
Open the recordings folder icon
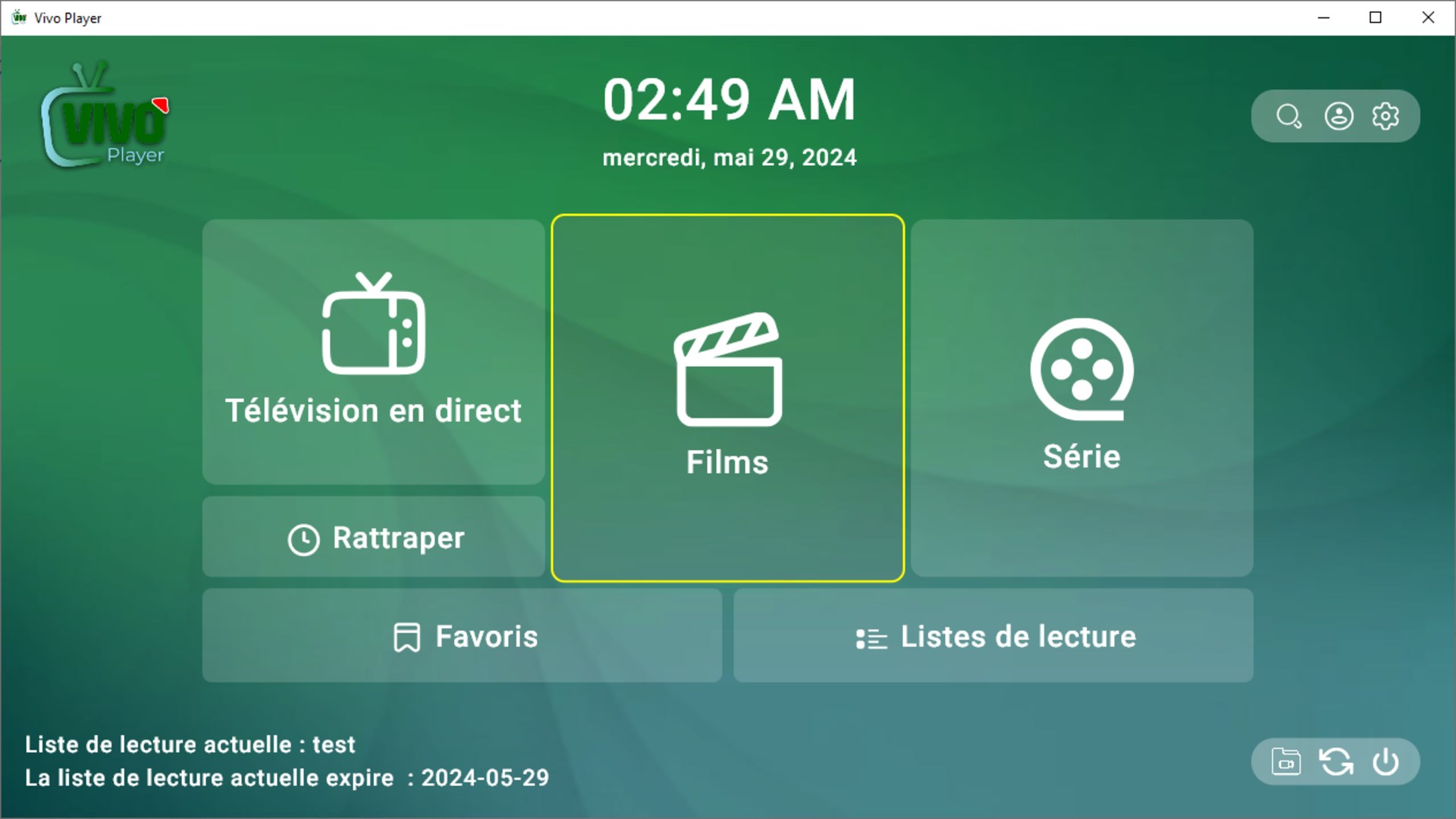click(1286, 761)
